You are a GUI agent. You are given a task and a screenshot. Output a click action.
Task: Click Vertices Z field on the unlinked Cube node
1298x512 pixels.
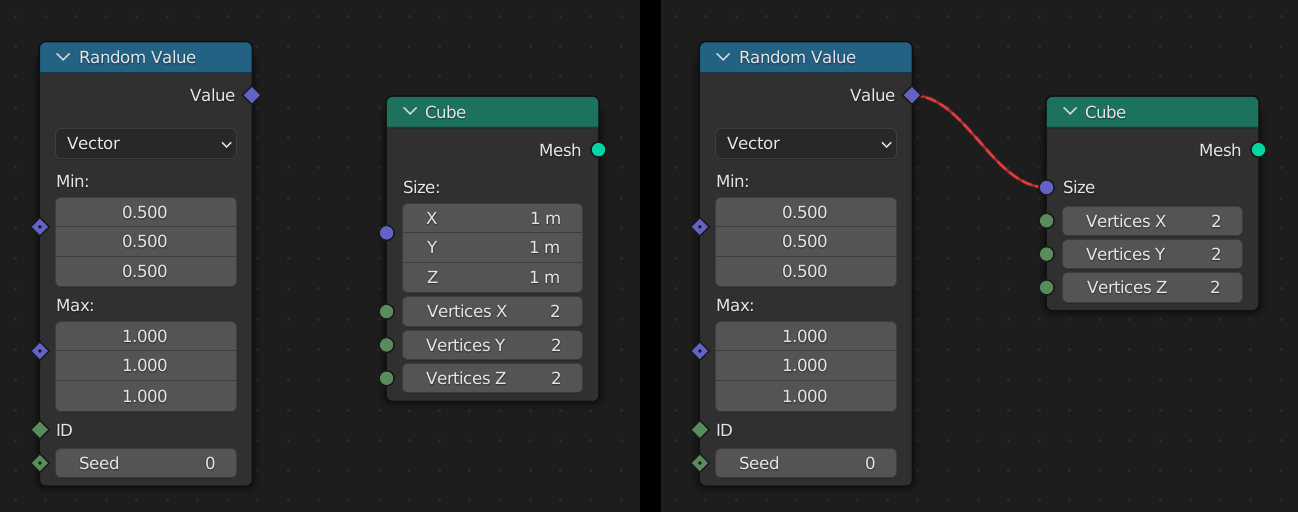tap(492, 378)
